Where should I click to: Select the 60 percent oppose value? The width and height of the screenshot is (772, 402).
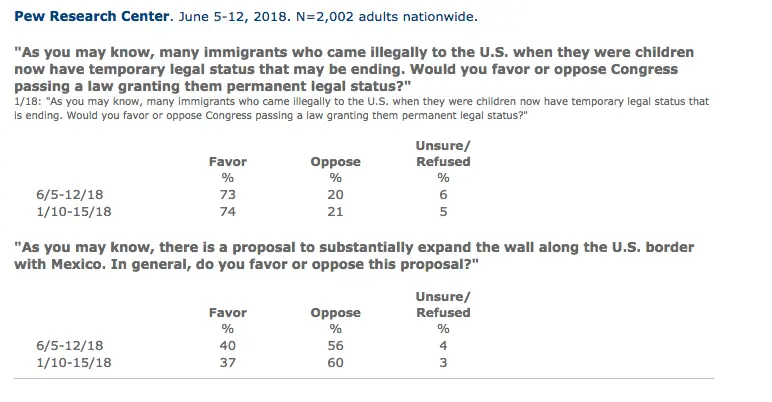(335, 363)
